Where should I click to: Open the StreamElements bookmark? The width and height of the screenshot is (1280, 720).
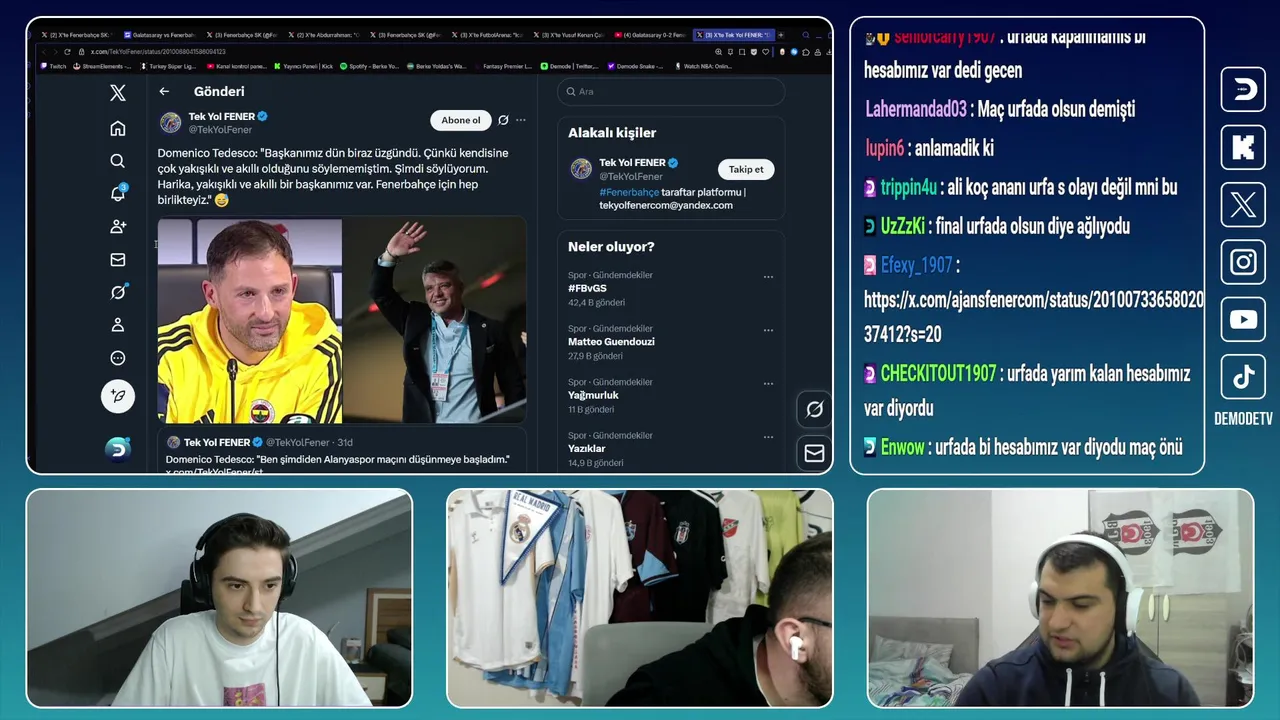(x=102, y=66)
